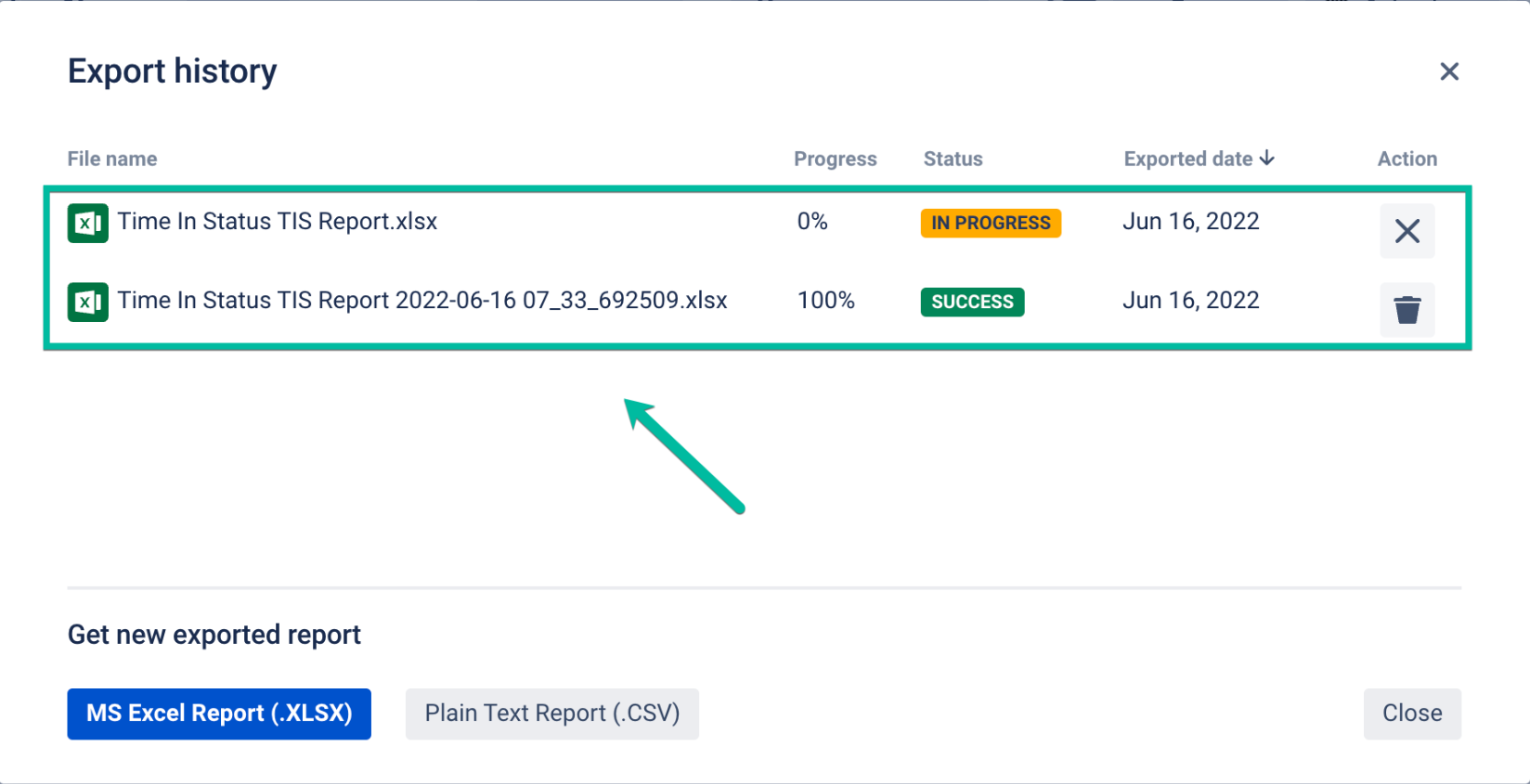Sort the list by the Progress column header

[835, 159]
